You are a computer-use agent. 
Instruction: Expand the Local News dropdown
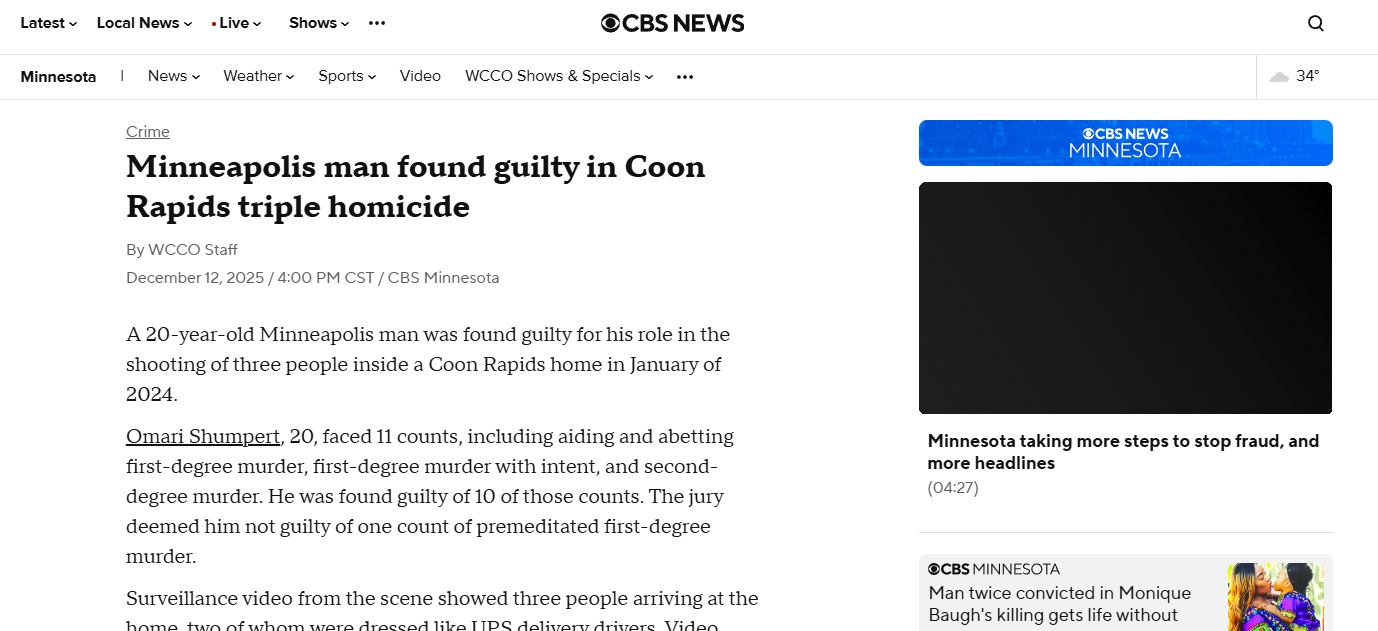click(x=144, y=23)
